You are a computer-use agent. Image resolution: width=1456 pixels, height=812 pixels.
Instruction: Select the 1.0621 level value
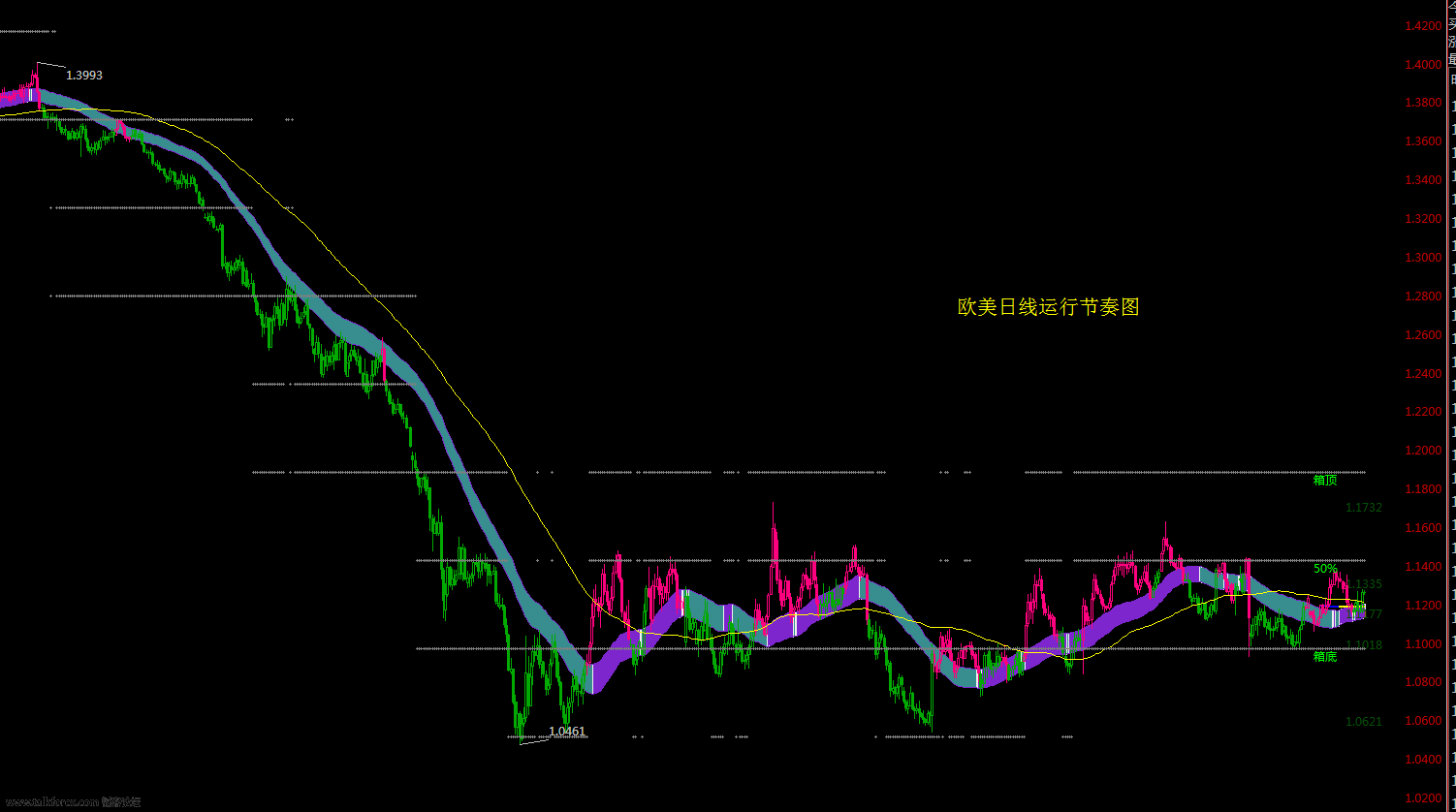[1364, 722]
